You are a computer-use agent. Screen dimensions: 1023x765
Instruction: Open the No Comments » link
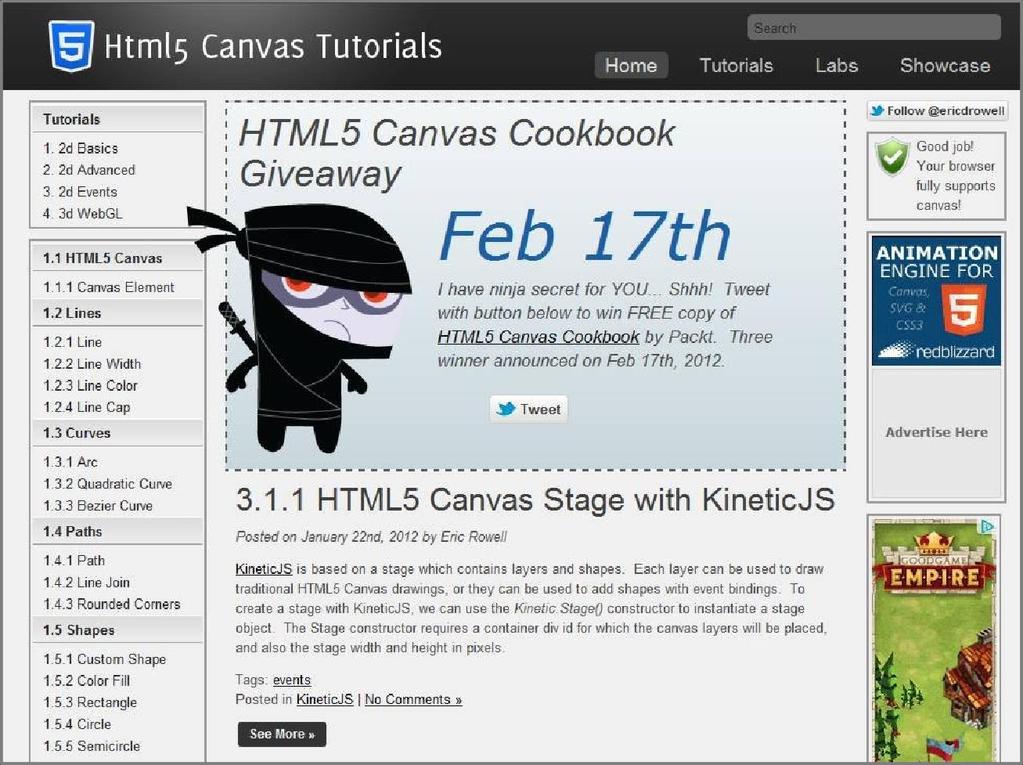coord(413,699)
